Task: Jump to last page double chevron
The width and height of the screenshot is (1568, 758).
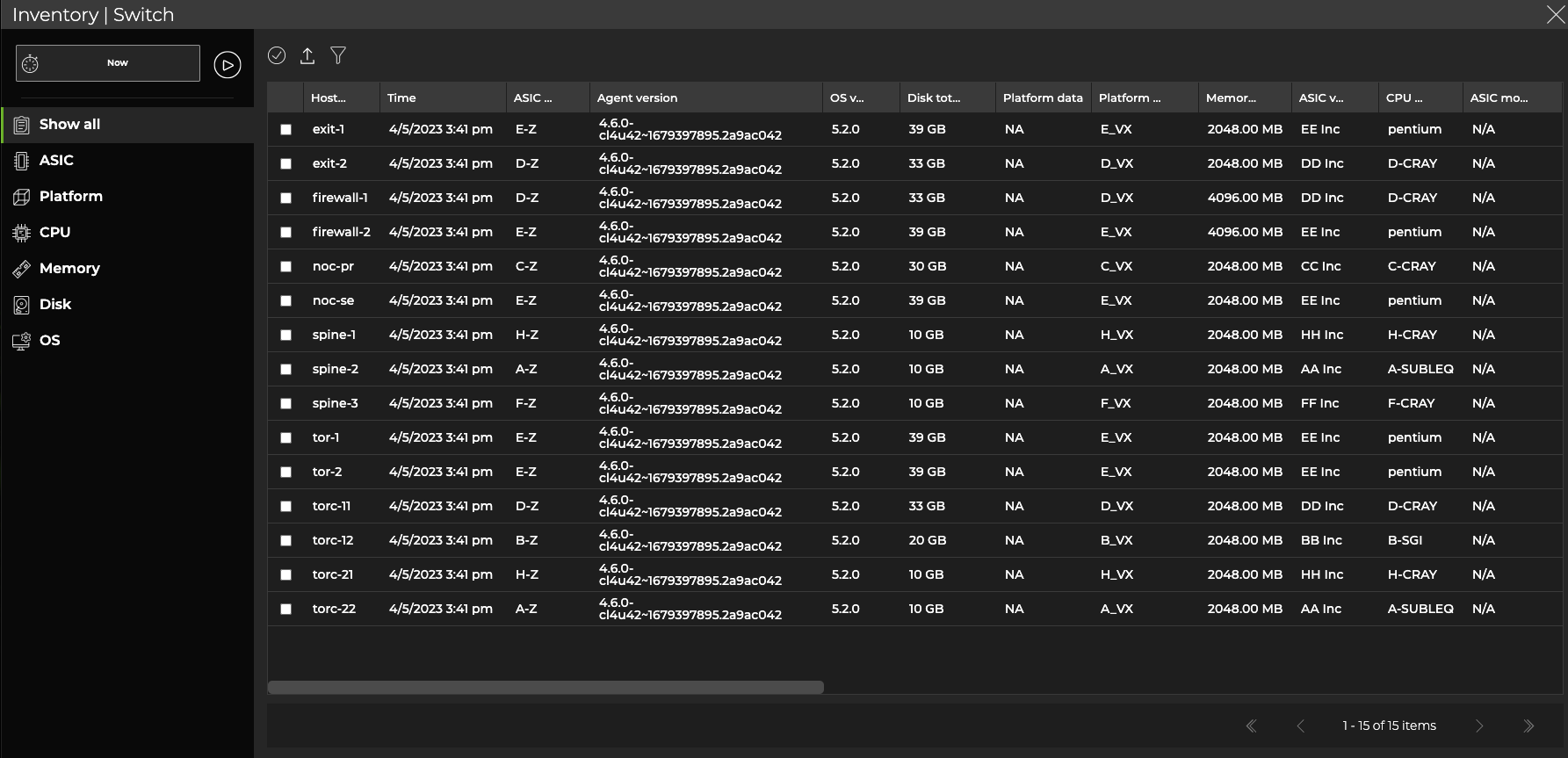Action: 1528,726
